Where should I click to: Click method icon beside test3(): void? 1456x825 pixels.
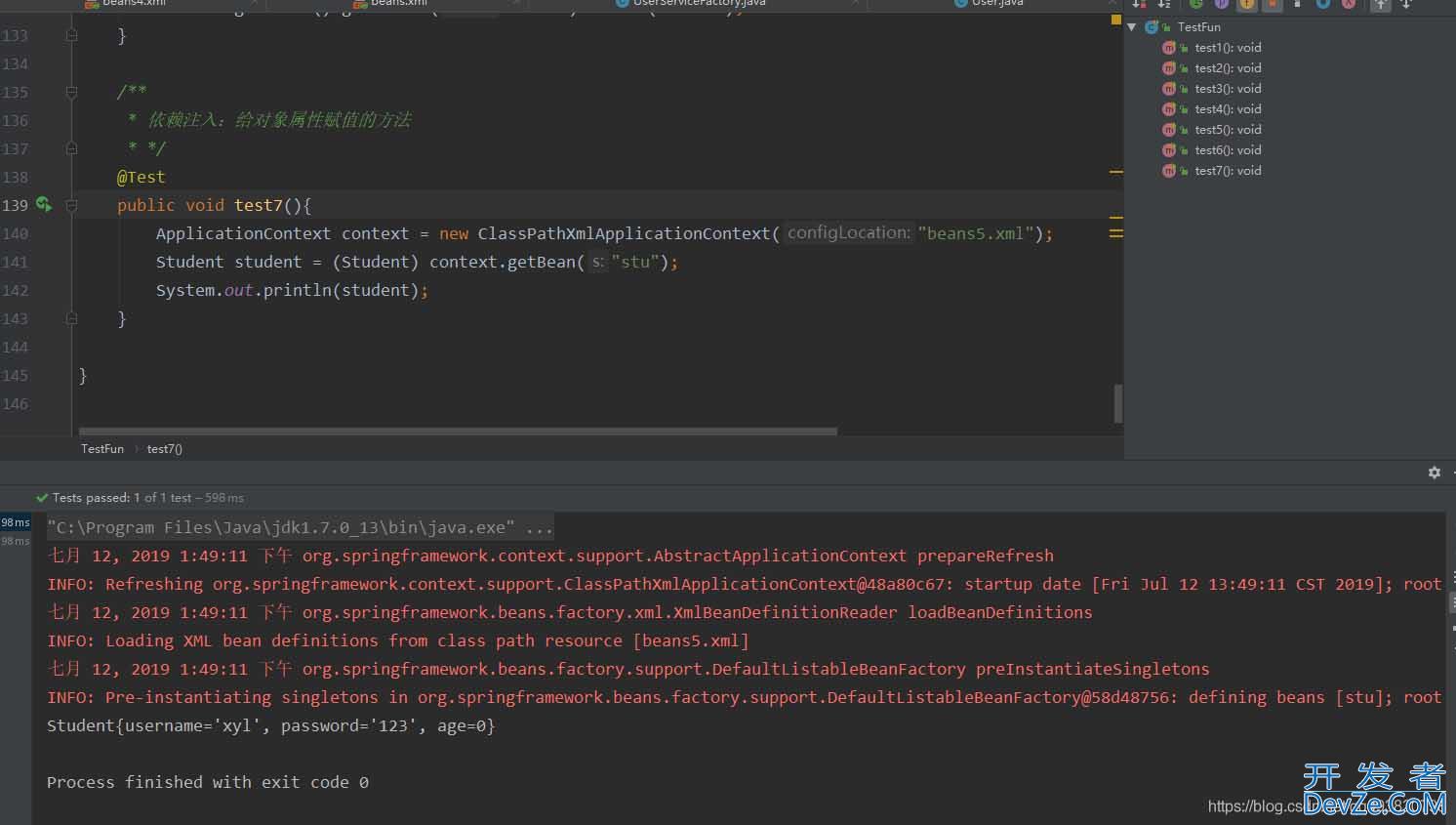(x=1169, y=89)
